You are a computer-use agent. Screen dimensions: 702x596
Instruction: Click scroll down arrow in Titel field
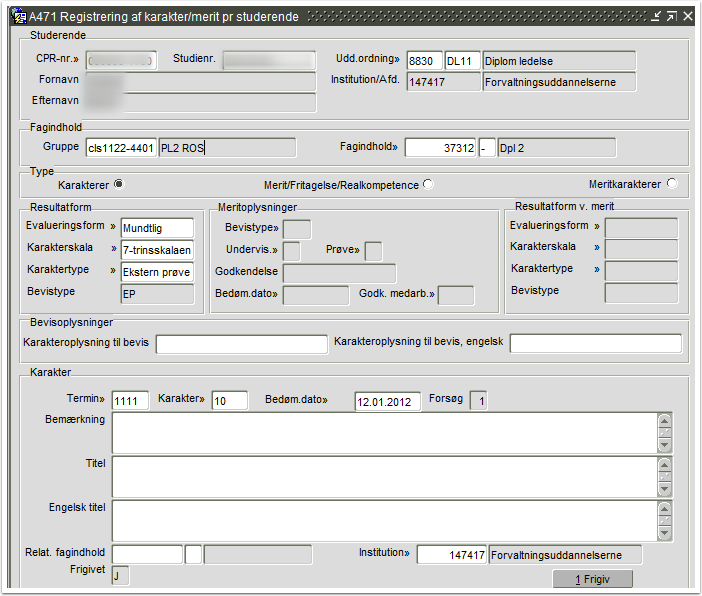tap(665, 489)
